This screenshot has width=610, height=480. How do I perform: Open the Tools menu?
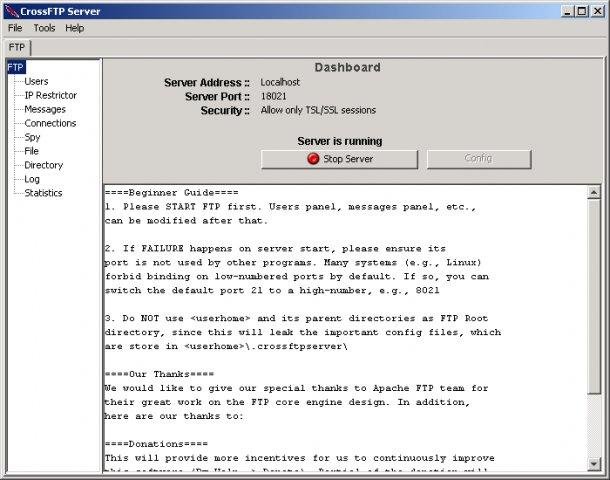point(44,28)
